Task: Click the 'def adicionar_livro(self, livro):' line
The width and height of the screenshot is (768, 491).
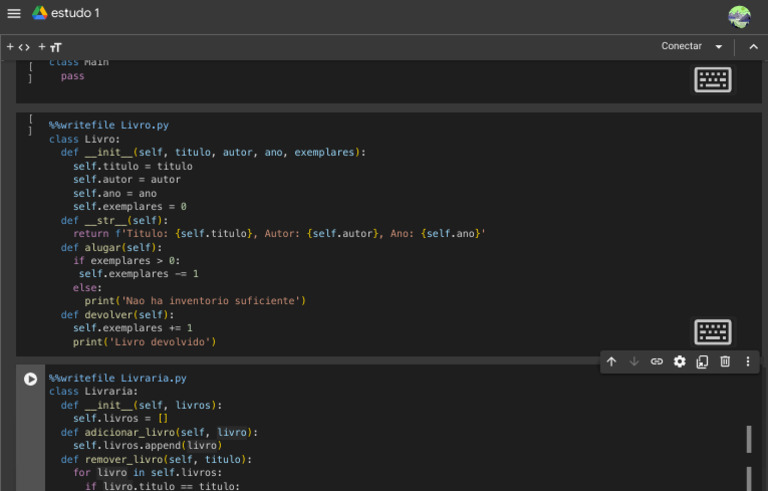Action: click(159, 432)
